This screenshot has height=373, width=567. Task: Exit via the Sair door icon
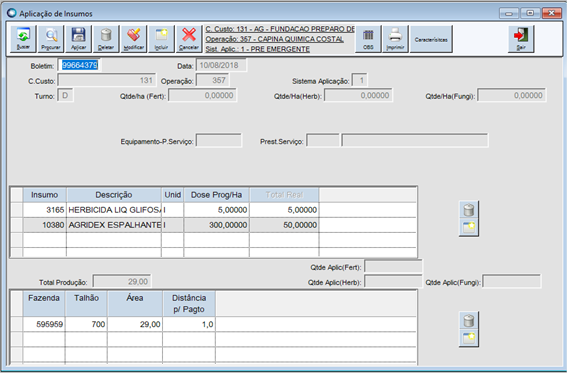pos(521,39)
